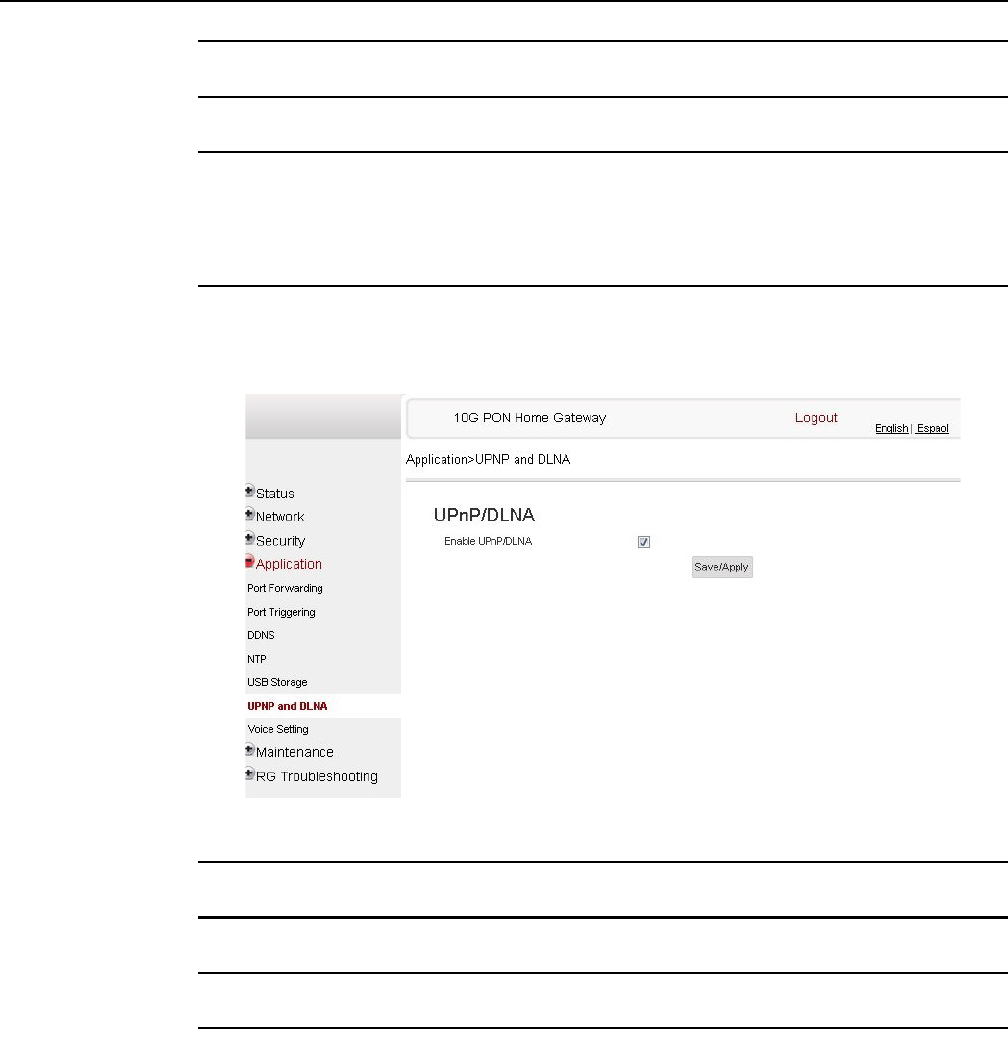Screen dimensions: 1008x1038
Task: Click the Application>UPNP and DLNA breadcrumb
Action: point(488,459)
